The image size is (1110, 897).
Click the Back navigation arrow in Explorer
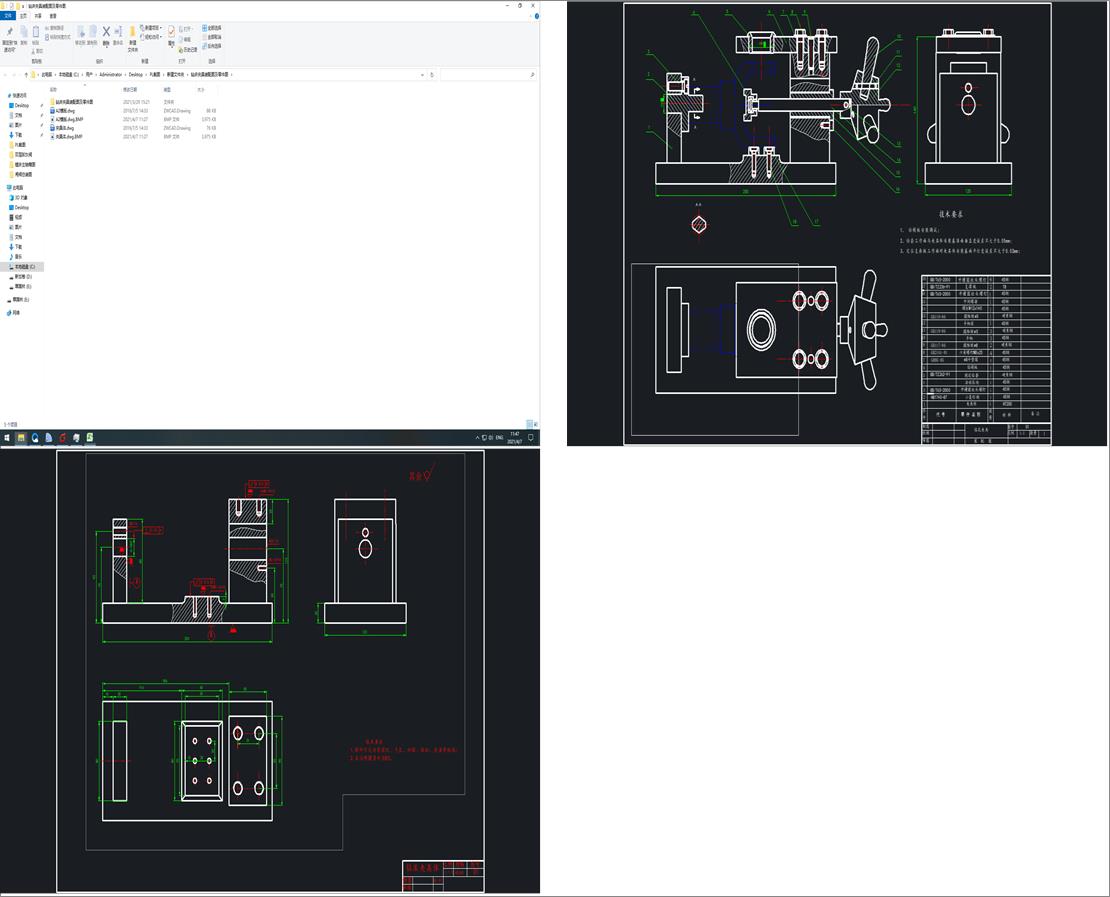coord(5,74)
